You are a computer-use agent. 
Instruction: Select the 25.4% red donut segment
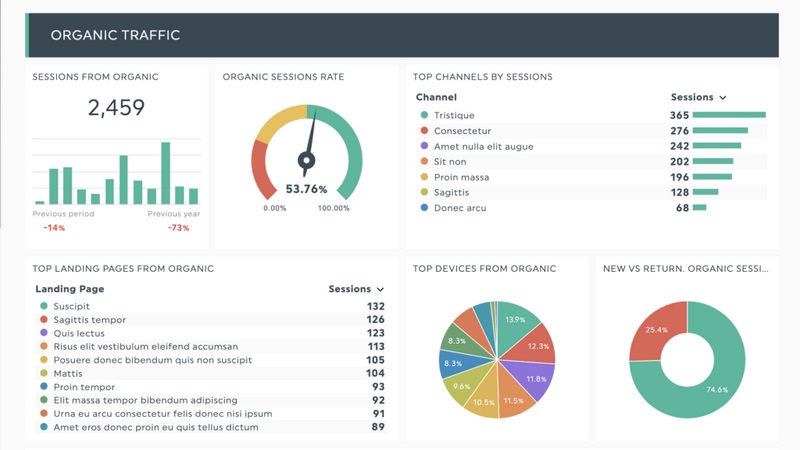(x=657, y=330)
